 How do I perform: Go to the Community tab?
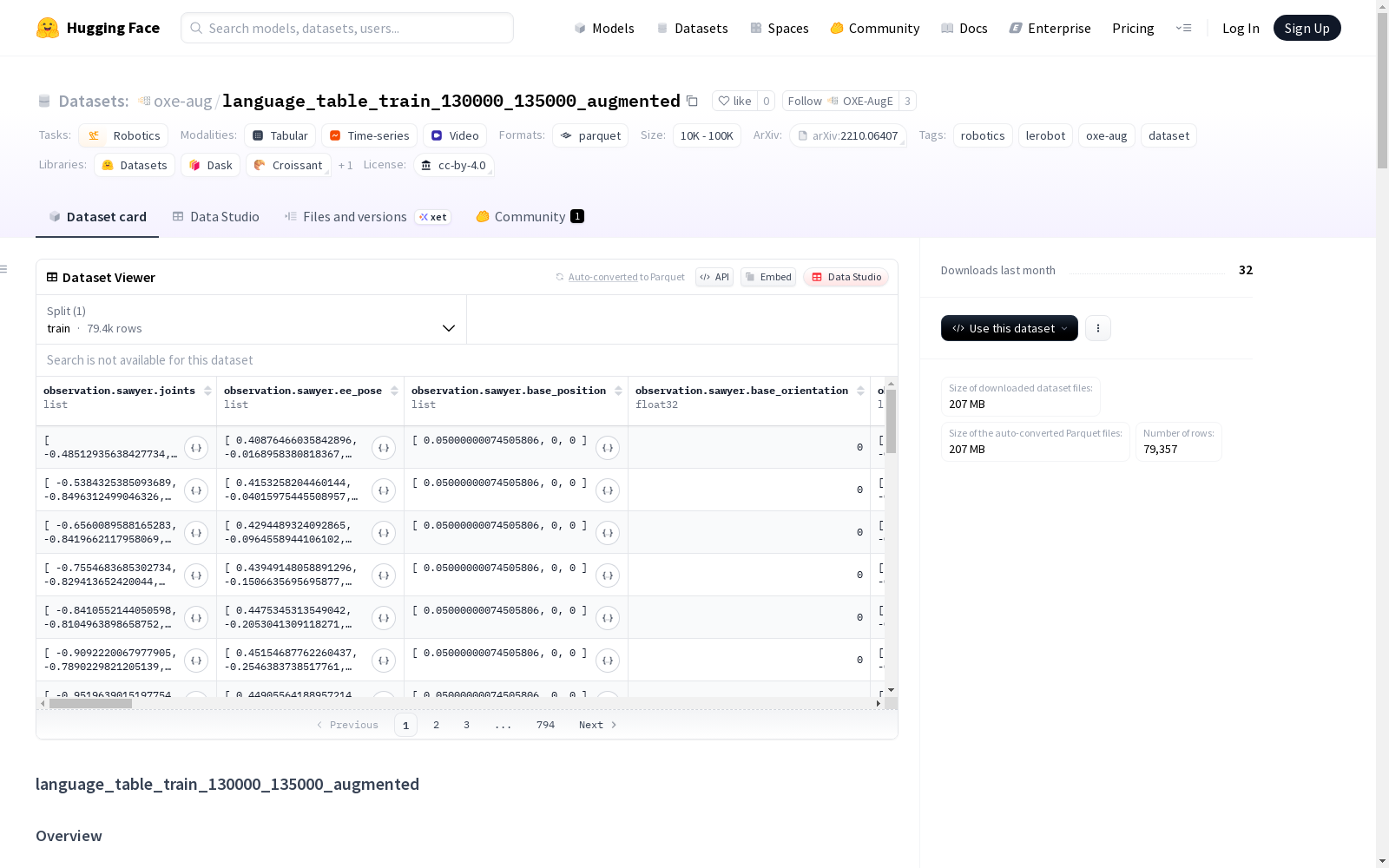tap(530, 217)
